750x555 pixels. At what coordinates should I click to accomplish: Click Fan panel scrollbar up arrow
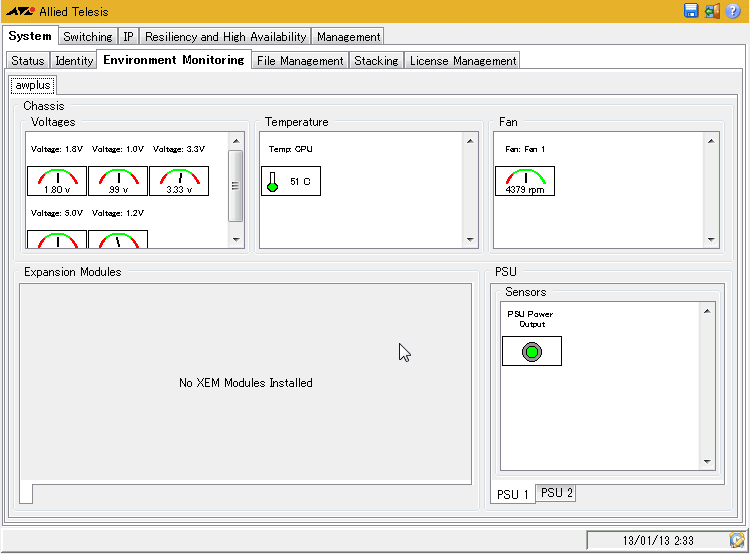tap(711, 141)
